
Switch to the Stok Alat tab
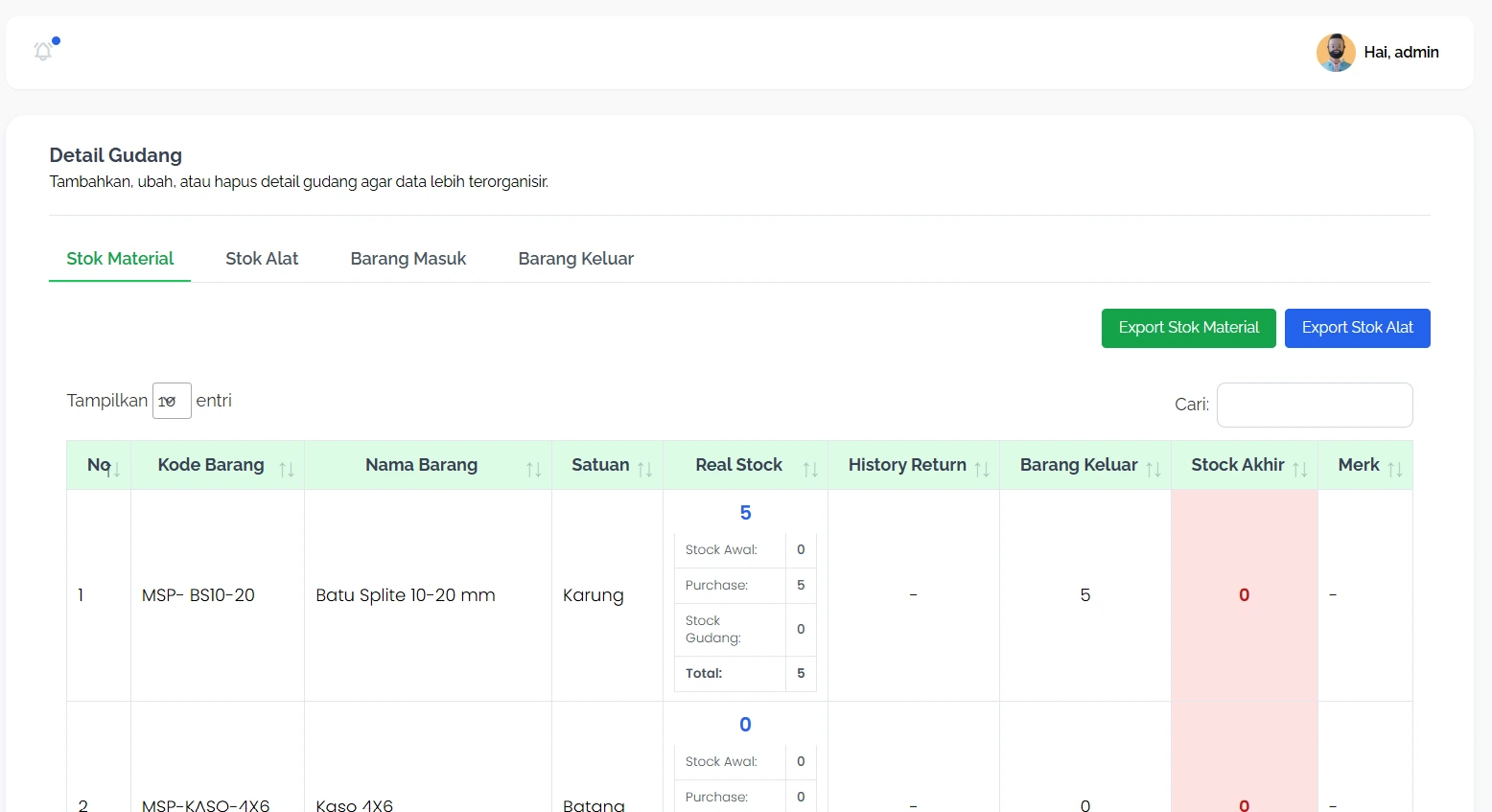[262, 259]
